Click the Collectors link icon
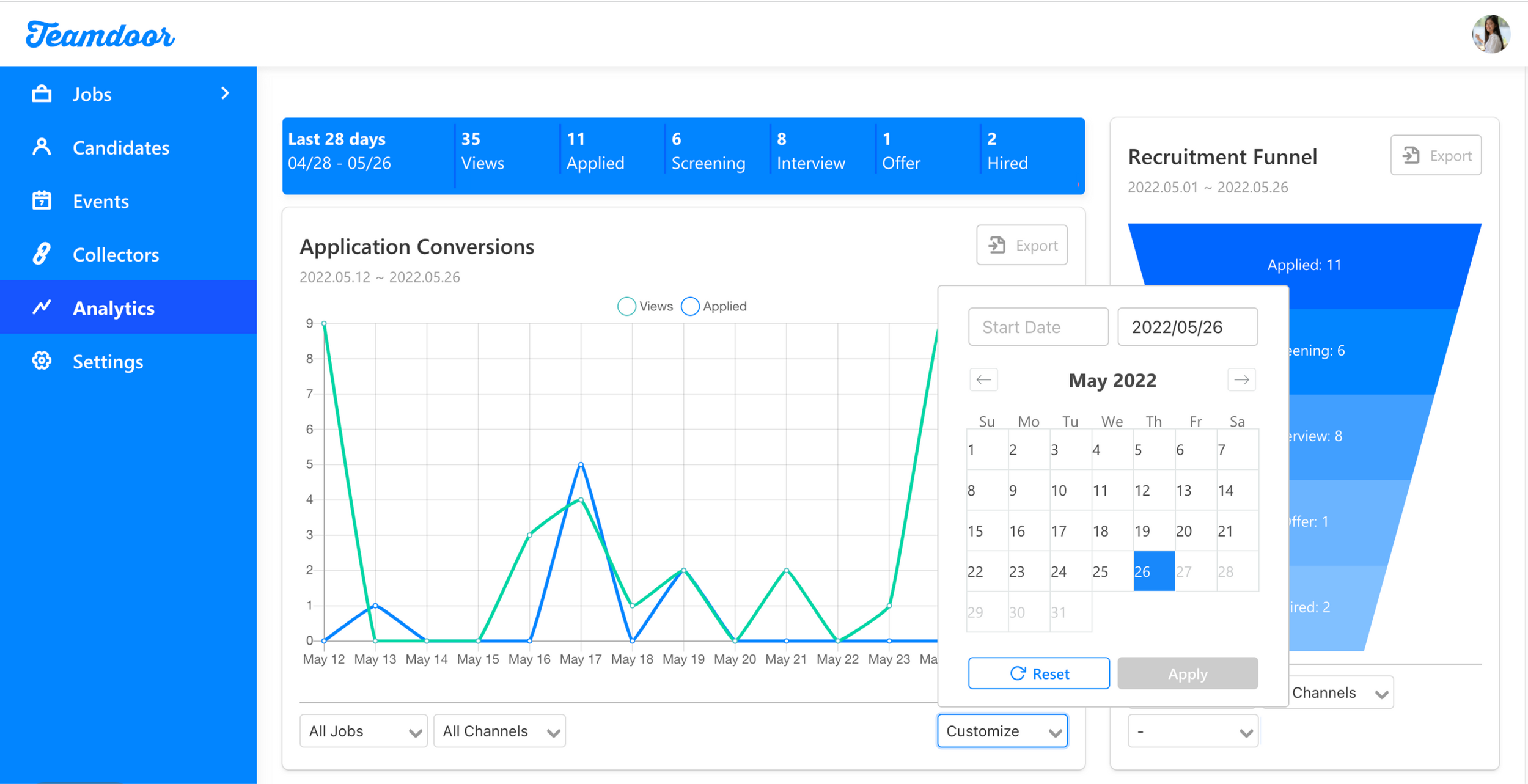The image size is (1528, 784). pyautogui.click(x=42, y=254)
